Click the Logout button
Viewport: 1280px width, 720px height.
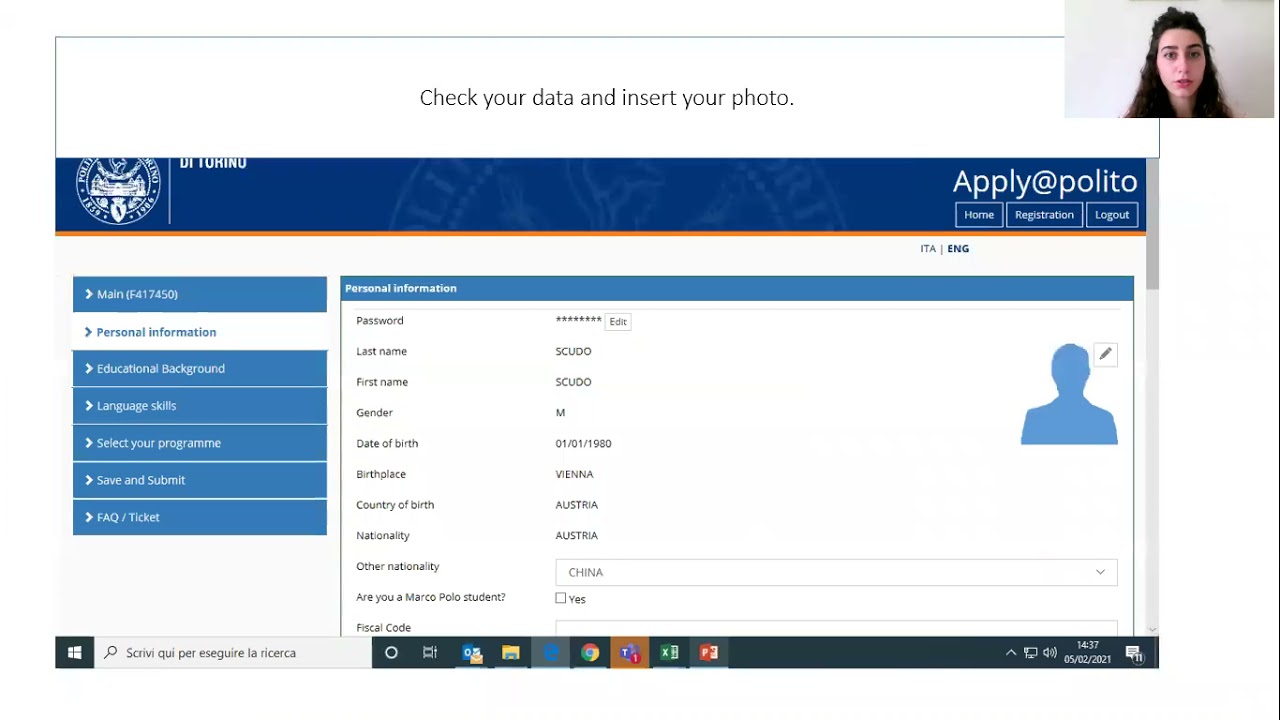point(1112,215)
